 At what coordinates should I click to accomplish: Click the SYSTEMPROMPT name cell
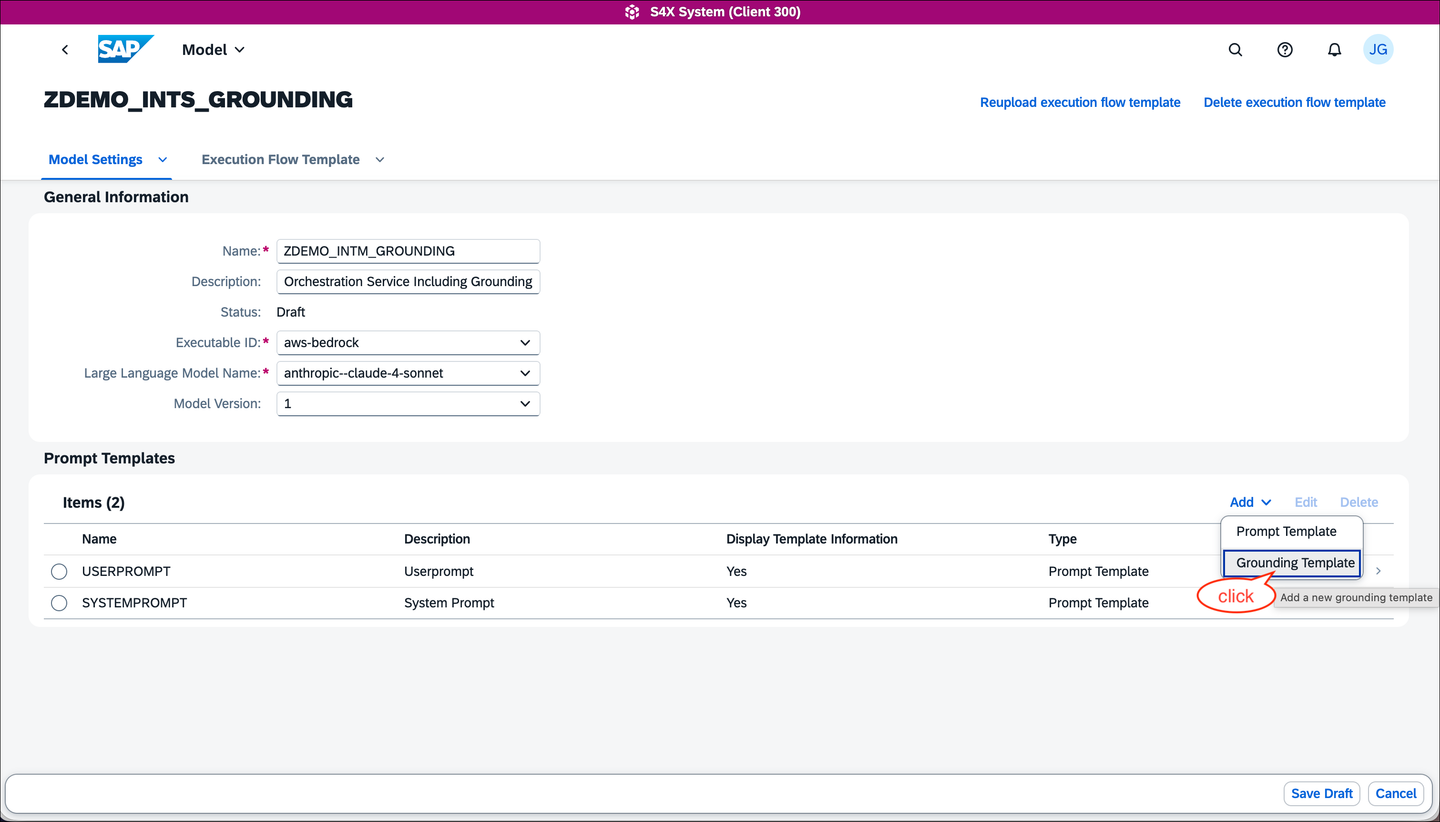click(134, 603)
